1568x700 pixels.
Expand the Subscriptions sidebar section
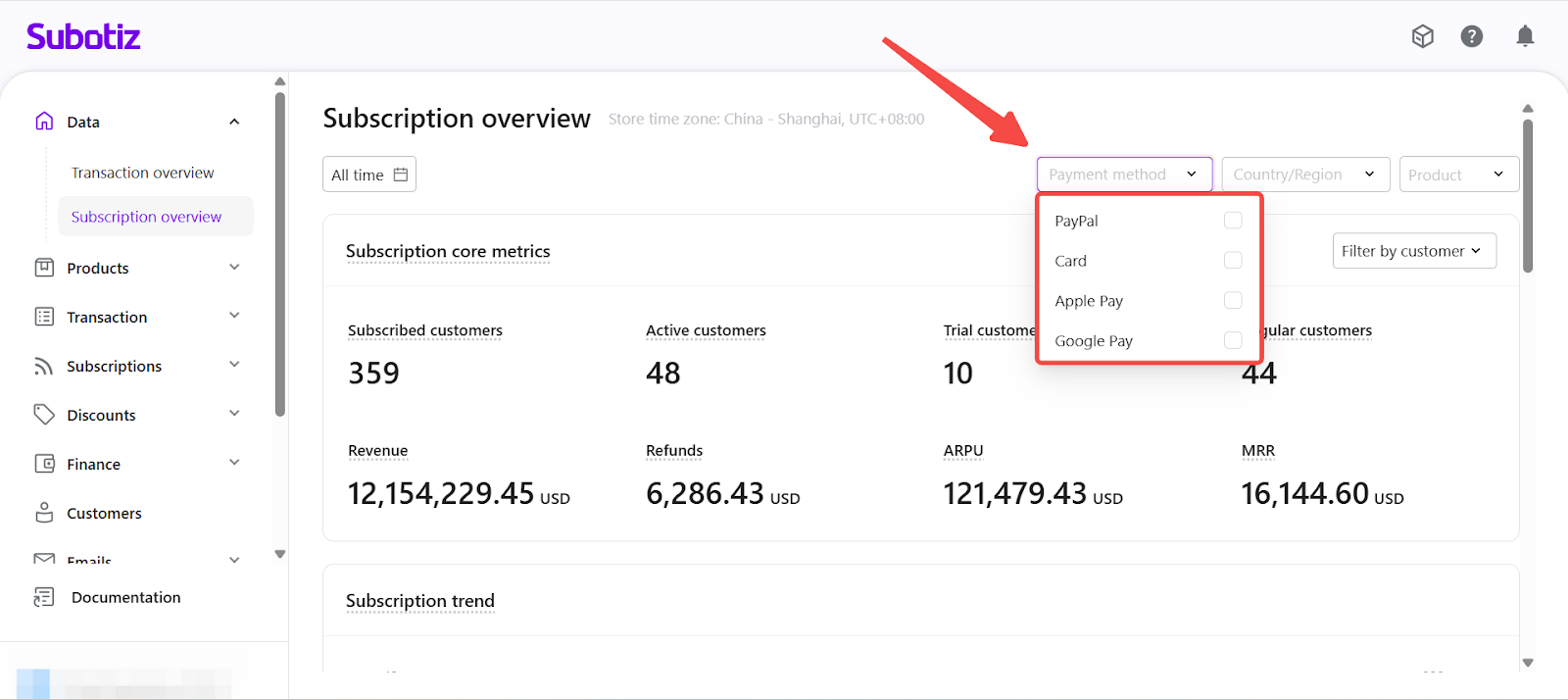tap(234, 366)
